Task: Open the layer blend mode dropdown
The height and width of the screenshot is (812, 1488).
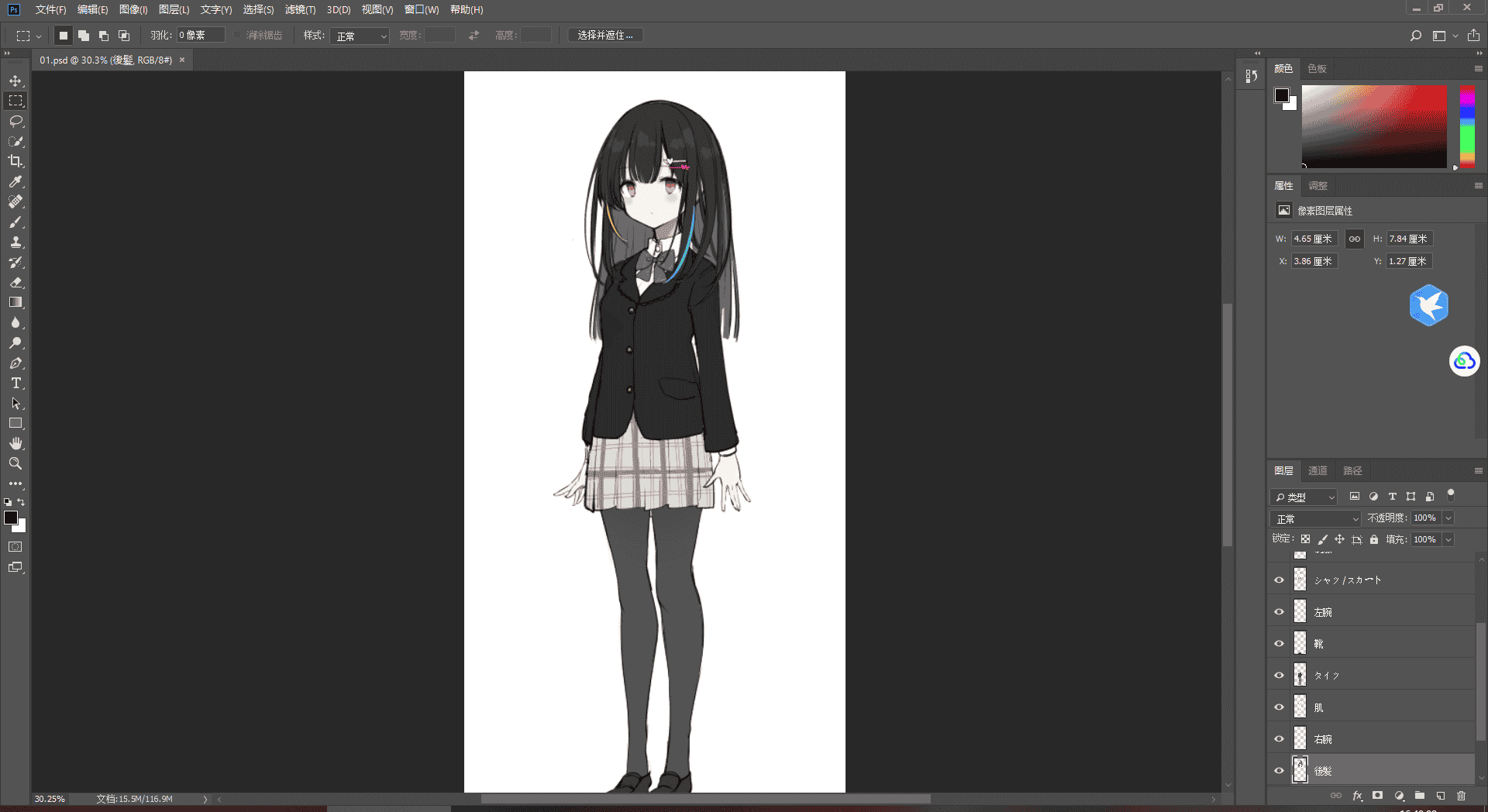Action: click(x=1315, y=518)
